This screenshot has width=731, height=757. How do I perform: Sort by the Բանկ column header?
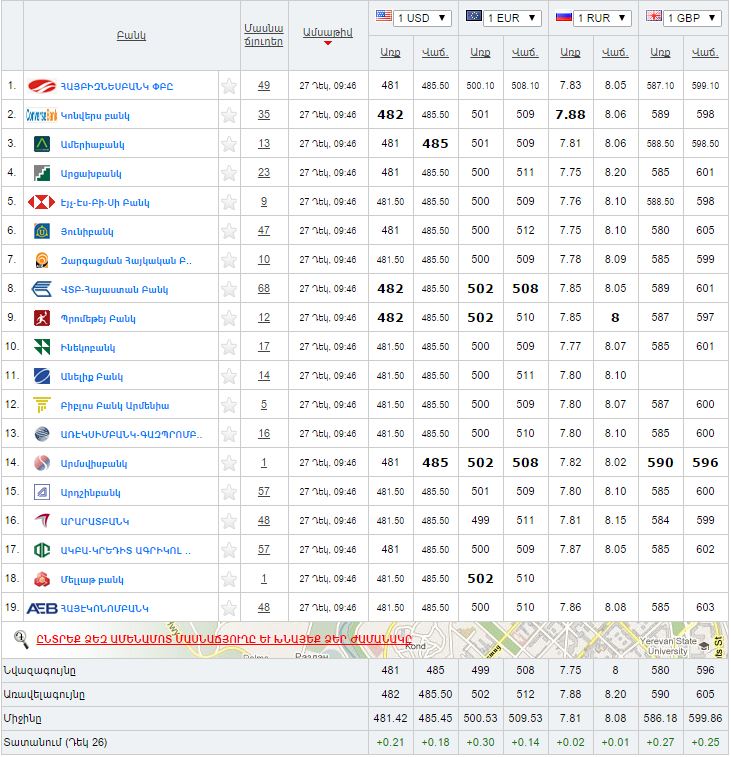131,35
